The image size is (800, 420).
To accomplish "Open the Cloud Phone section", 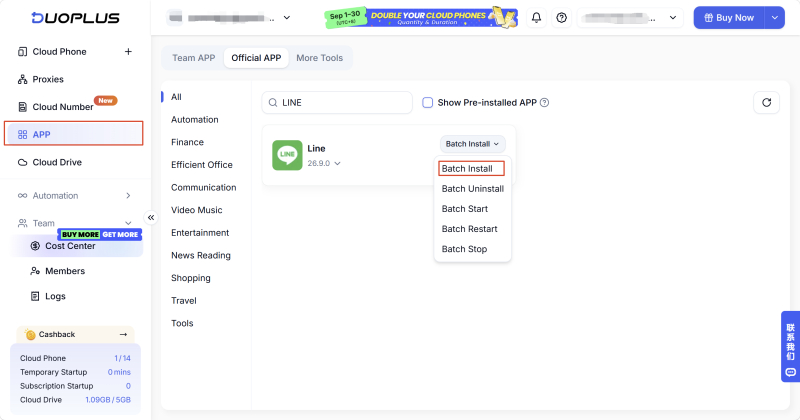I will [59, 52].
